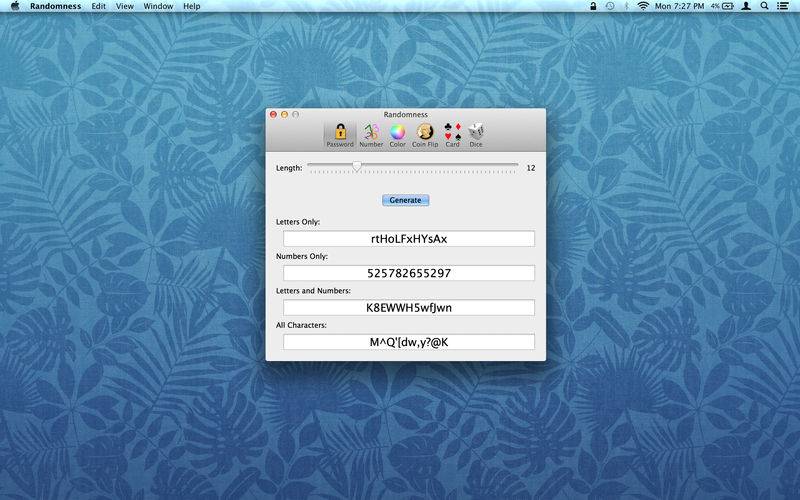Open the View menu
800x500 pixels.
124,6
